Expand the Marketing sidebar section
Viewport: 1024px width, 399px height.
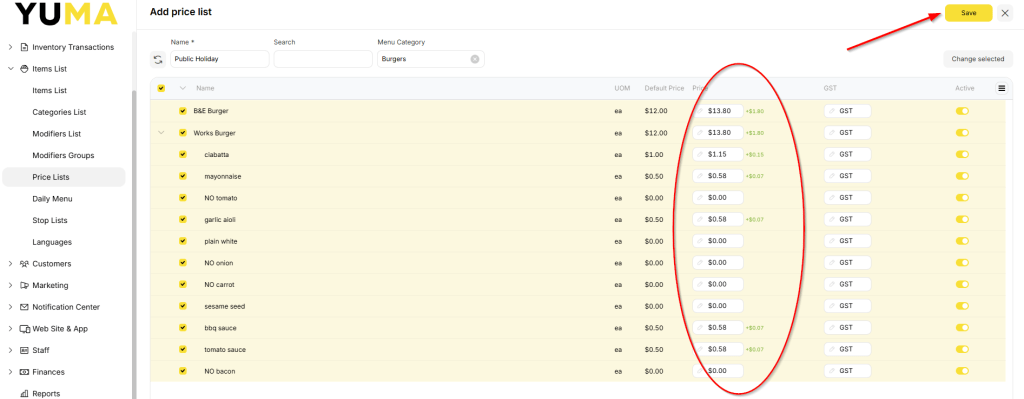coord(10,285)
